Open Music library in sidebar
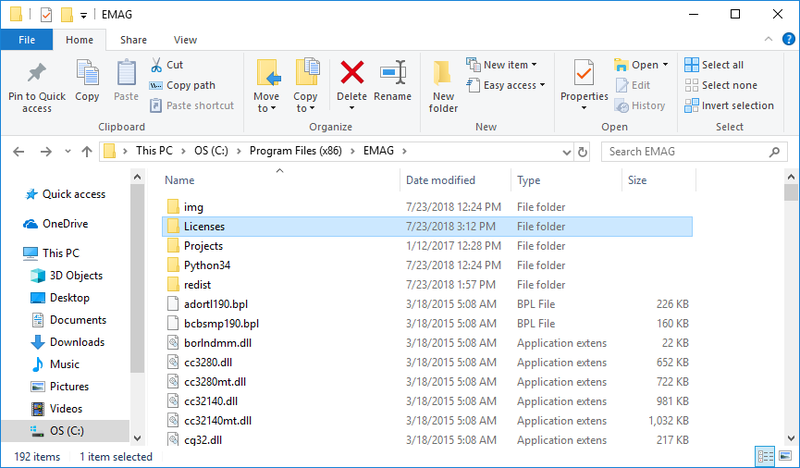The height and width of the screenshot is (468, 800). point(55,364)
